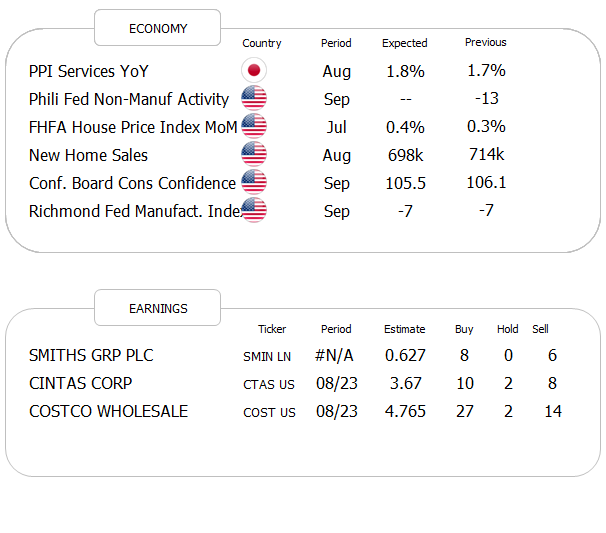Click the Ticker column header

coord(272,329)
